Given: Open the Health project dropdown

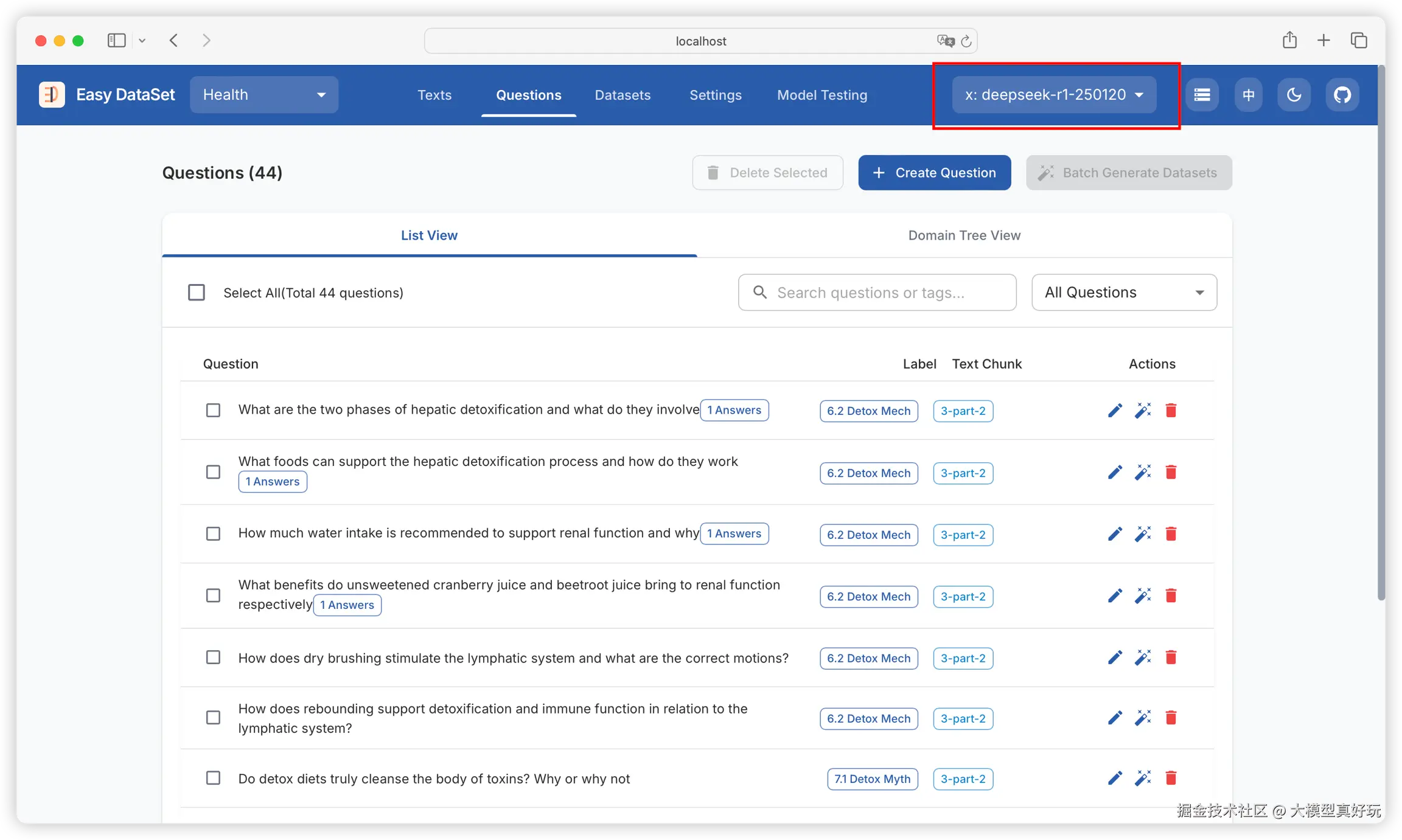Looking at the screenshot, I should 264,95.
